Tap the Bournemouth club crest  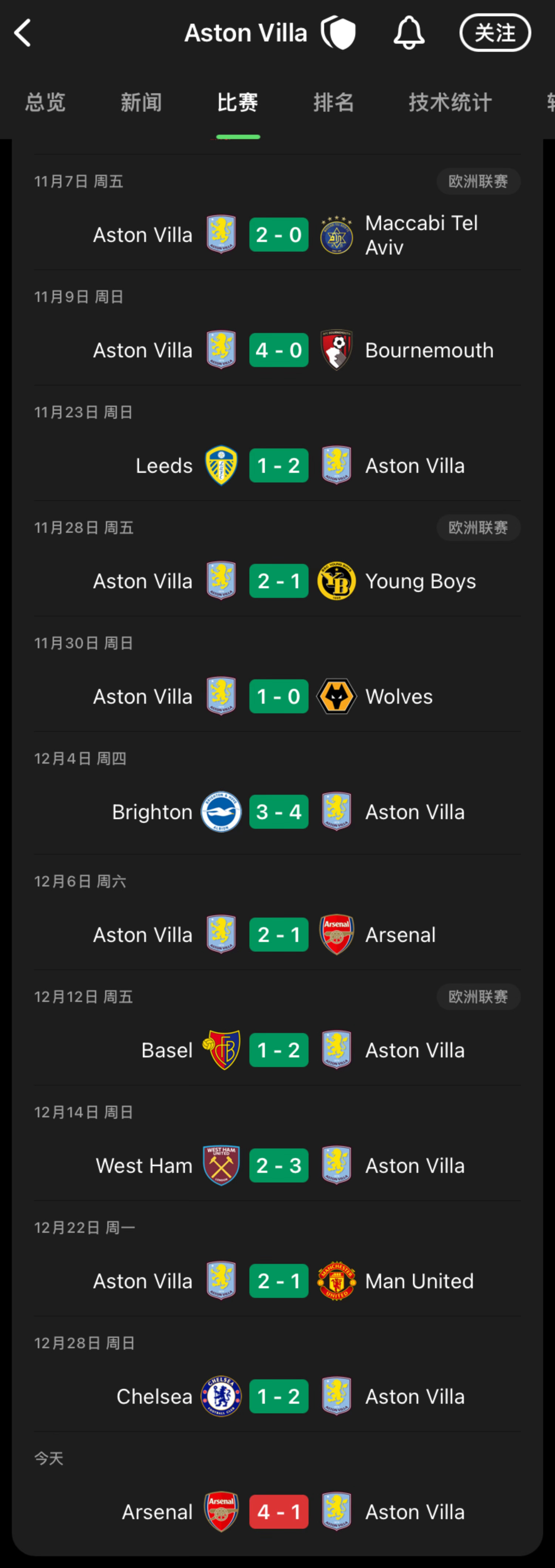click(337, 350)
